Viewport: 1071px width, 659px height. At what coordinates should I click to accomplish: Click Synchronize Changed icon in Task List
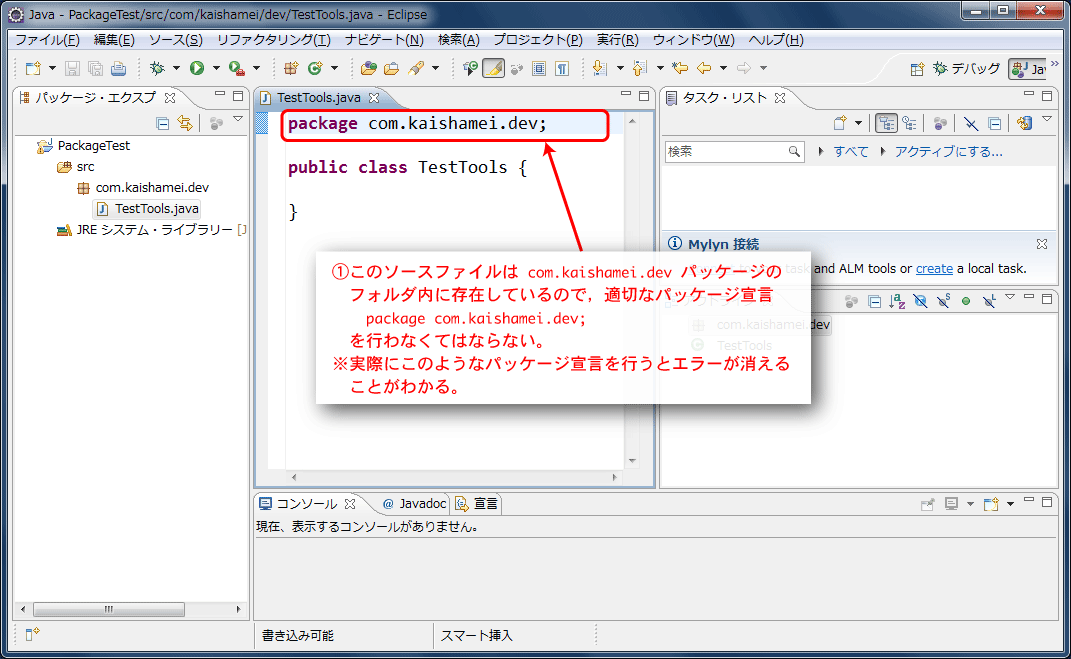1024,123
